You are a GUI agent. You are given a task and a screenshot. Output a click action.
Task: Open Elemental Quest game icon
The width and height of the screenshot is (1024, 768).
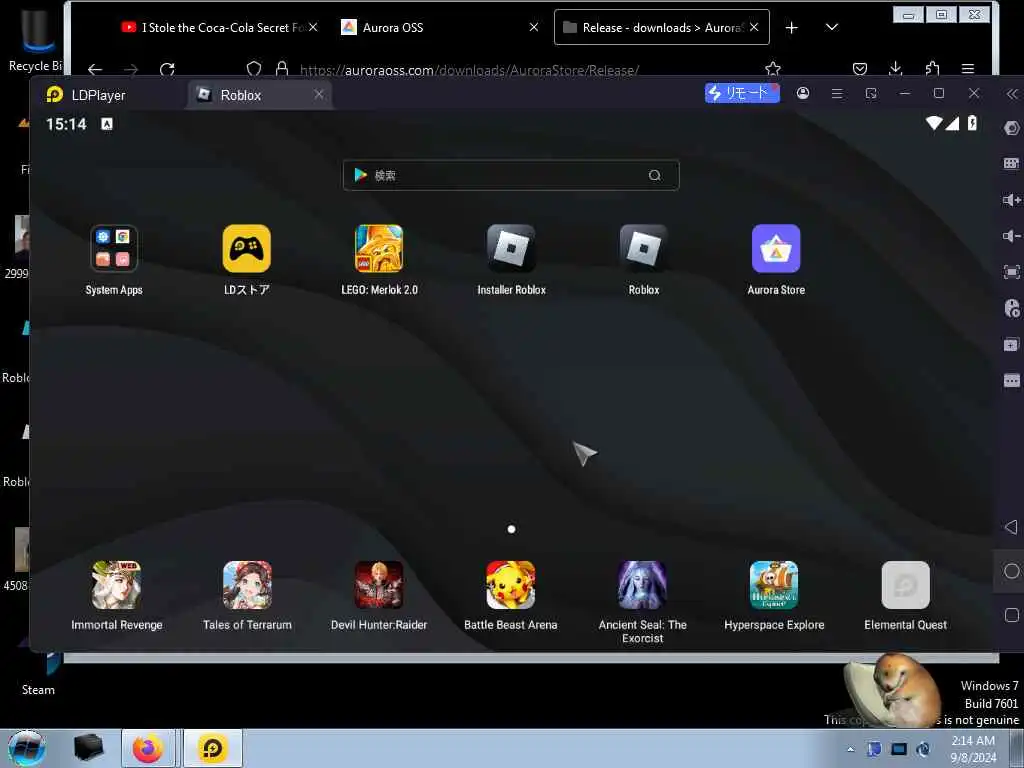(x=905, y=585)
